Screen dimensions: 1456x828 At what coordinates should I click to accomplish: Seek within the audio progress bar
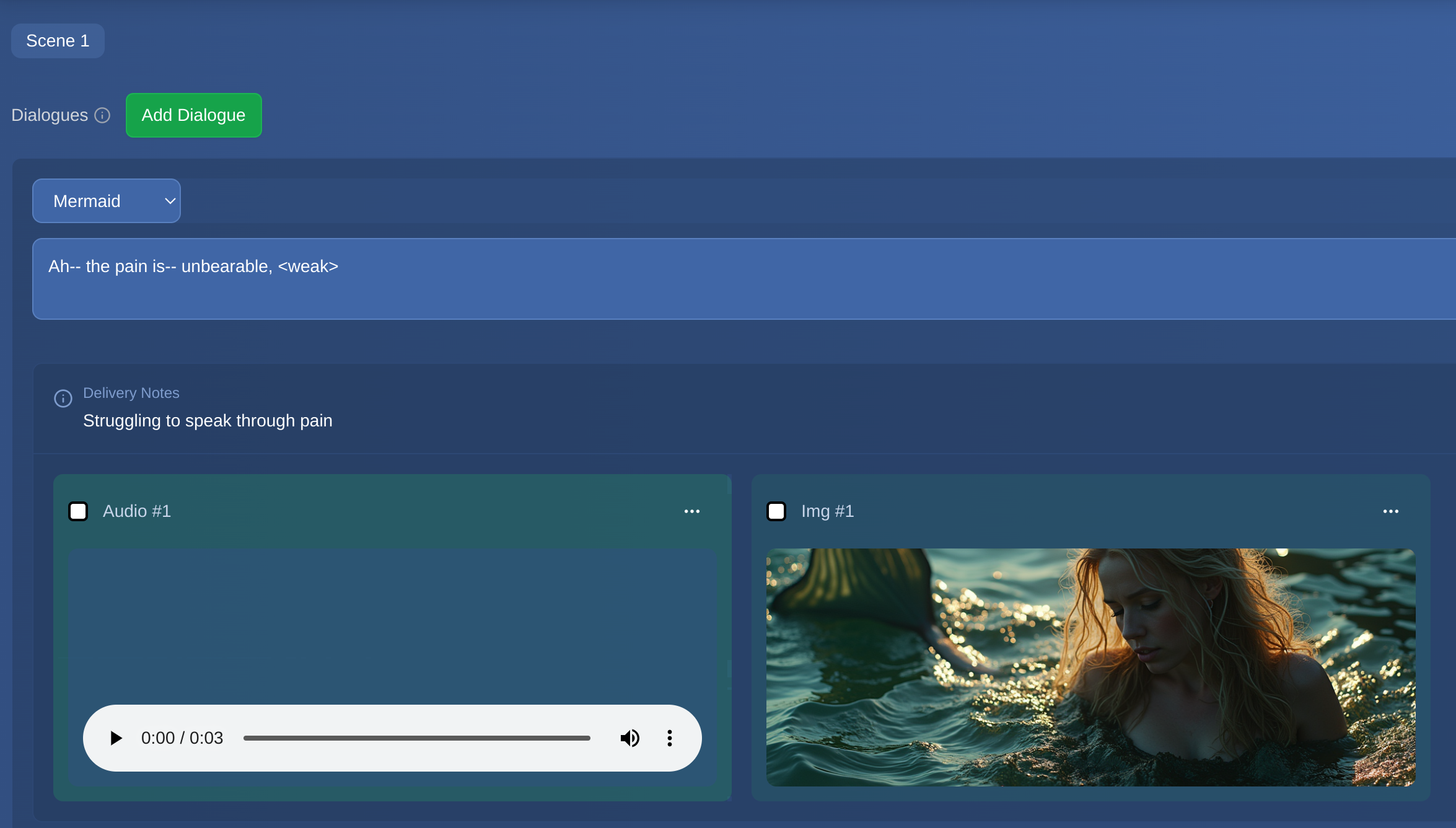click(416, 738)
